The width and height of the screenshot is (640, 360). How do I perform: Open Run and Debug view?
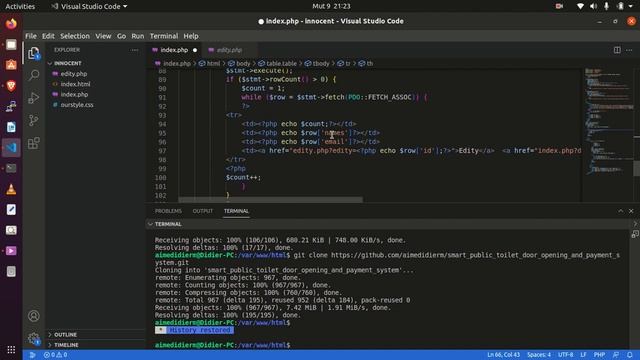(34, 98)
